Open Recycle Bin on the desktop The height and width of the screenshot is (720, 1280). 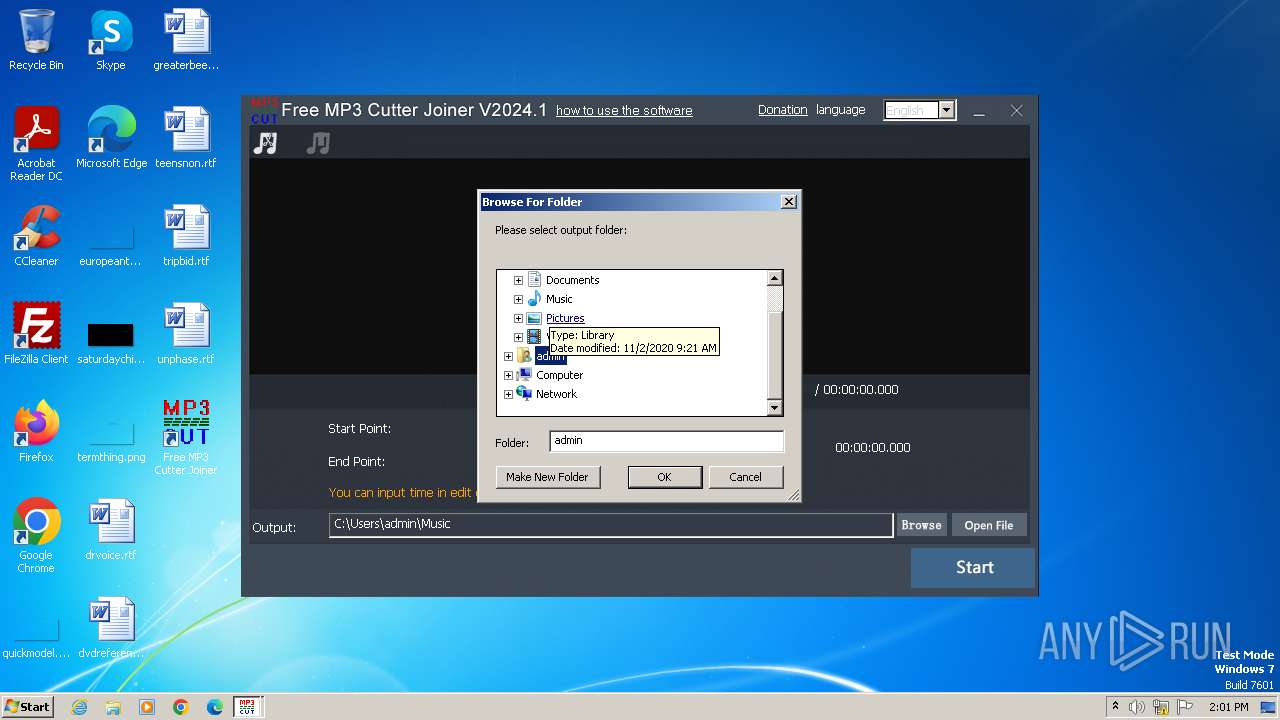[36, 41]
